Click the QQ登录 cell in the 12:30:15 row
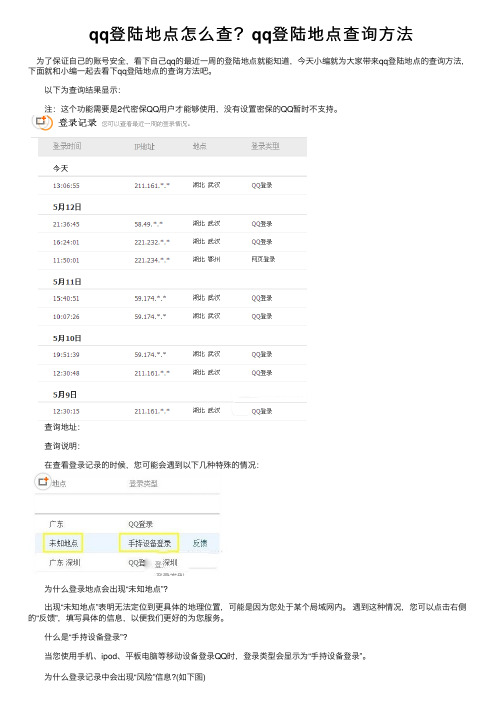The image size is (504, 713). tap(262, 412)
